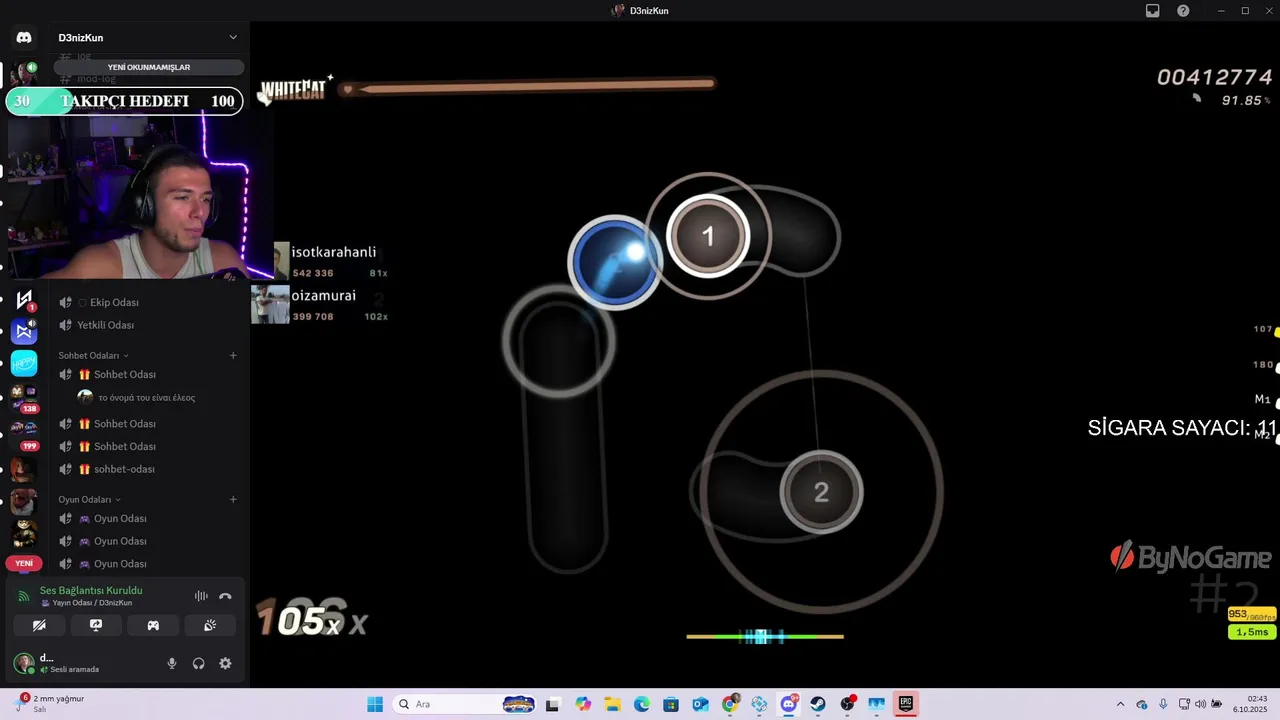
Task: Open Microsoft Edge from the taskbar
Action: (x=642, y=704)
